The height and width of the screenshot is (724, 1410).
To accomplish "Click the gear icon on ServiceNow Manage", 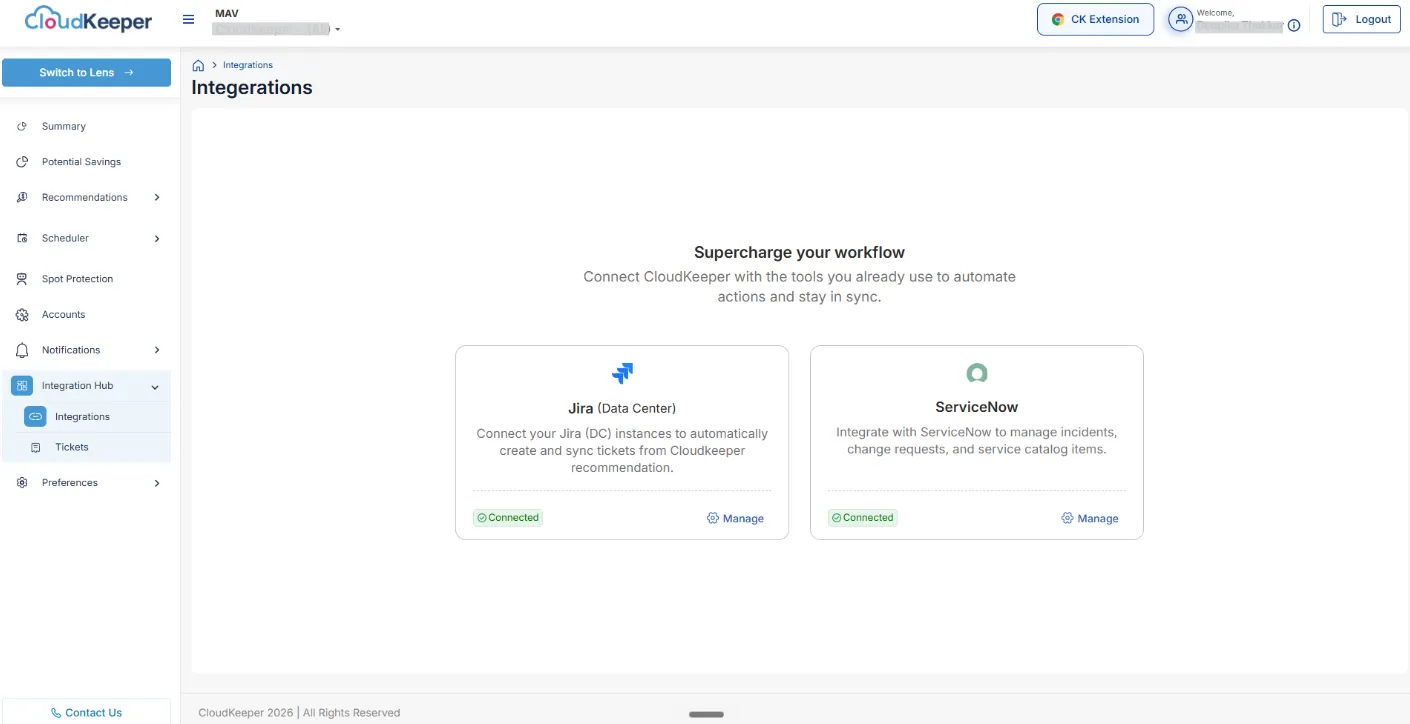I will point(1068,518).
